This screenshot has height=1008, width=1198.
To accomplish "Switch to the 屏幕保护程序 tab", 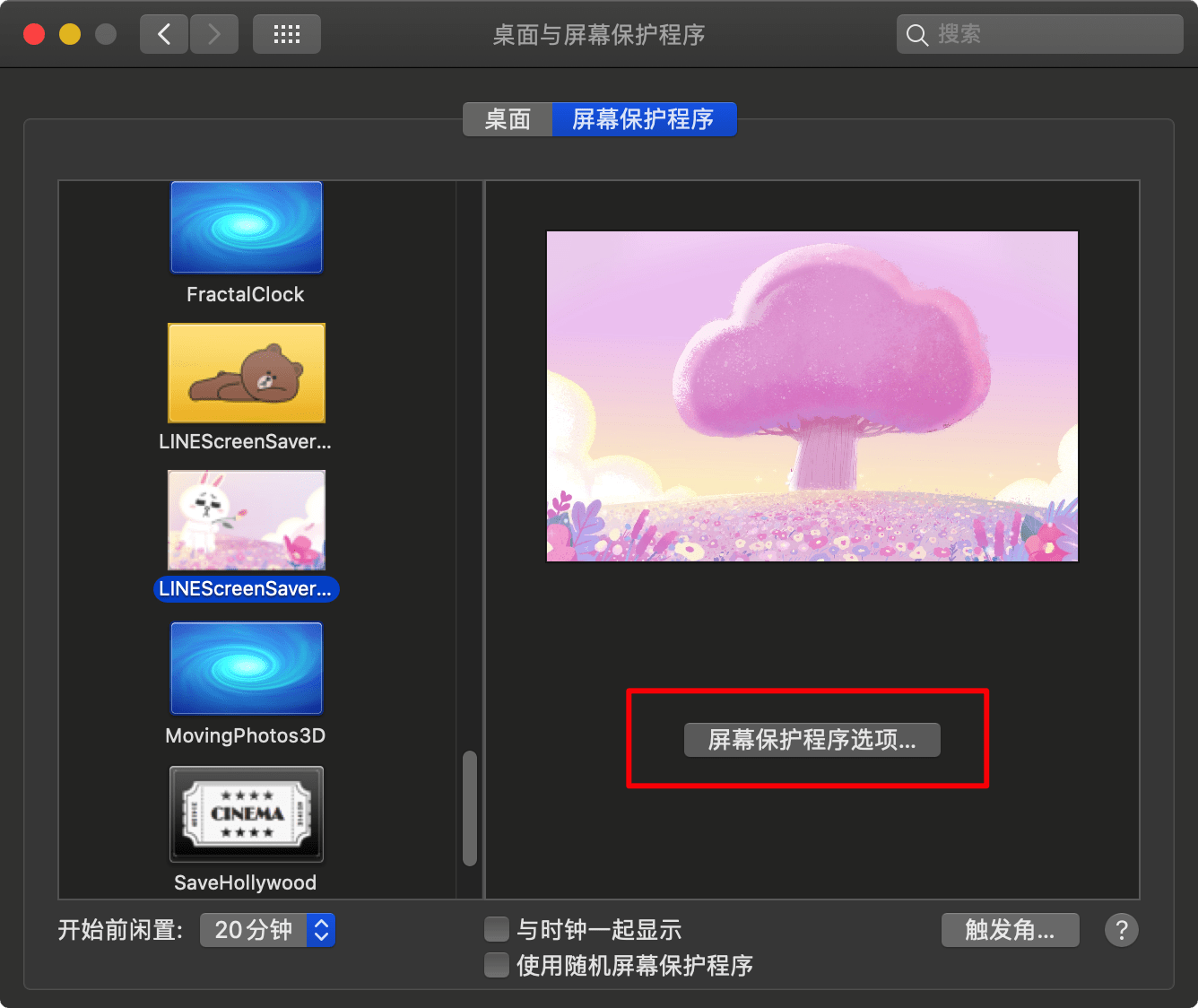I will (x=643, y=119).
